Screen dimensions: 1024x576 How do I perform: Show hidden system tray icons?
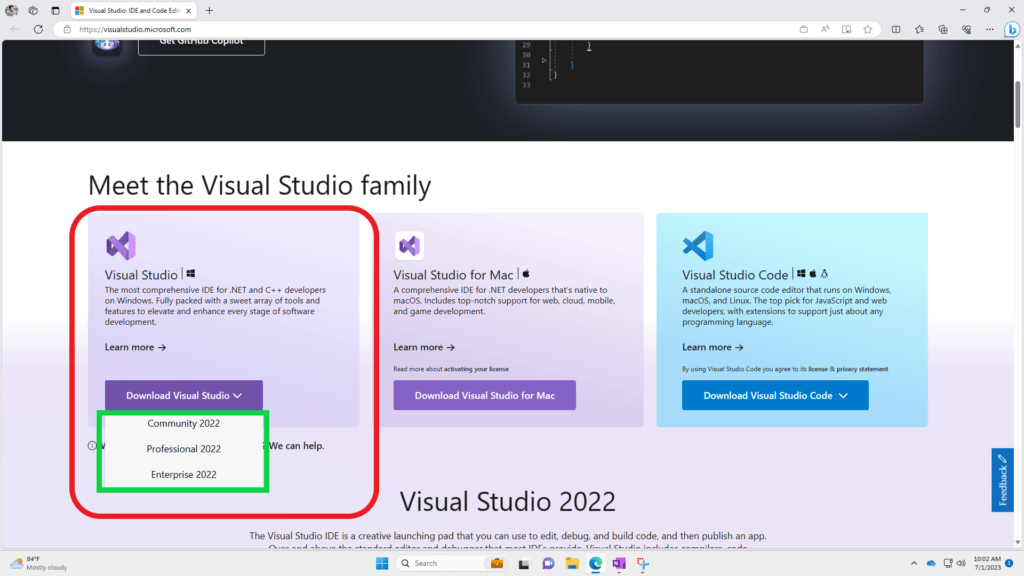914,563
